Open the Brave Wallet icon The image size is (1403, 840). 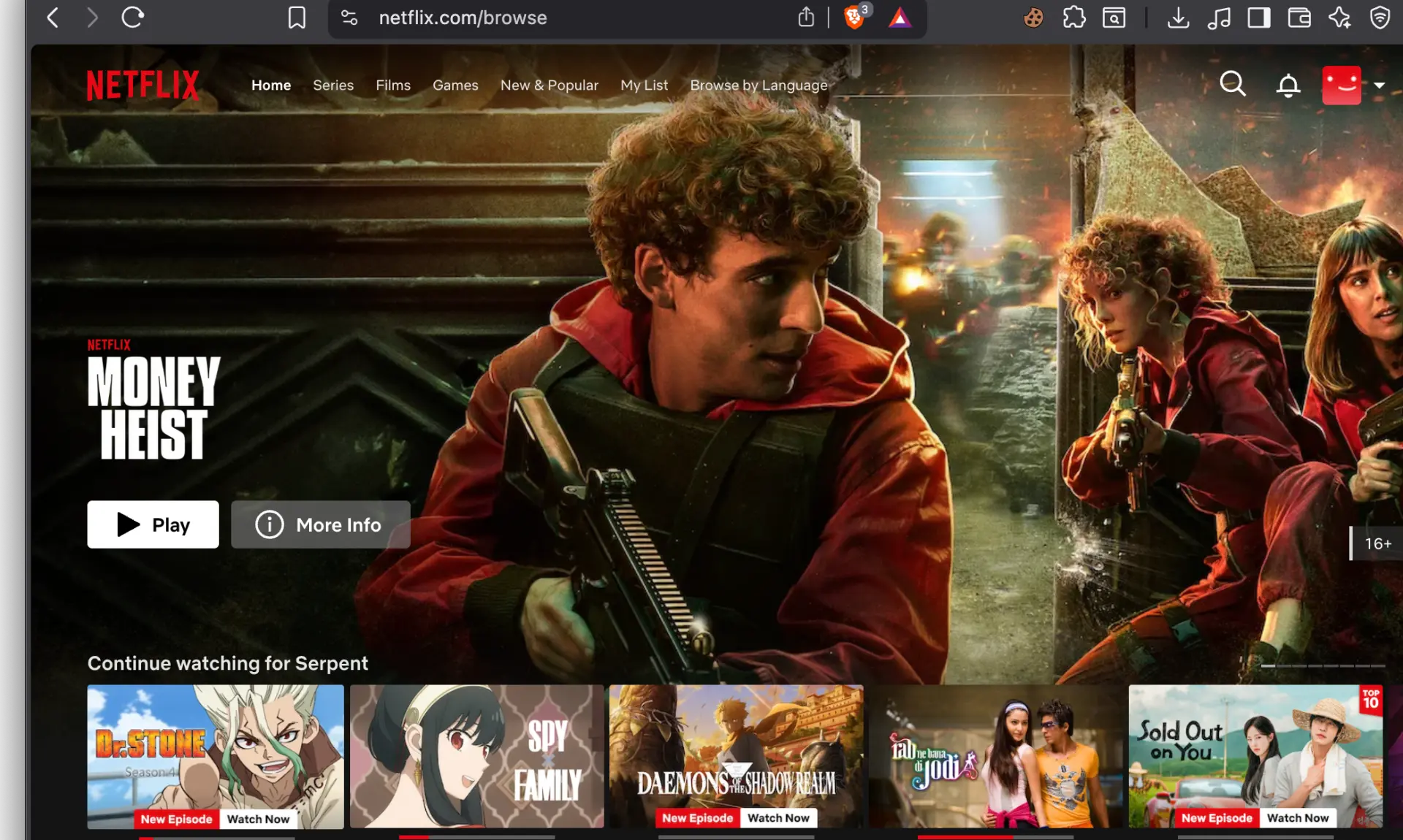[x=1299, y=18]
